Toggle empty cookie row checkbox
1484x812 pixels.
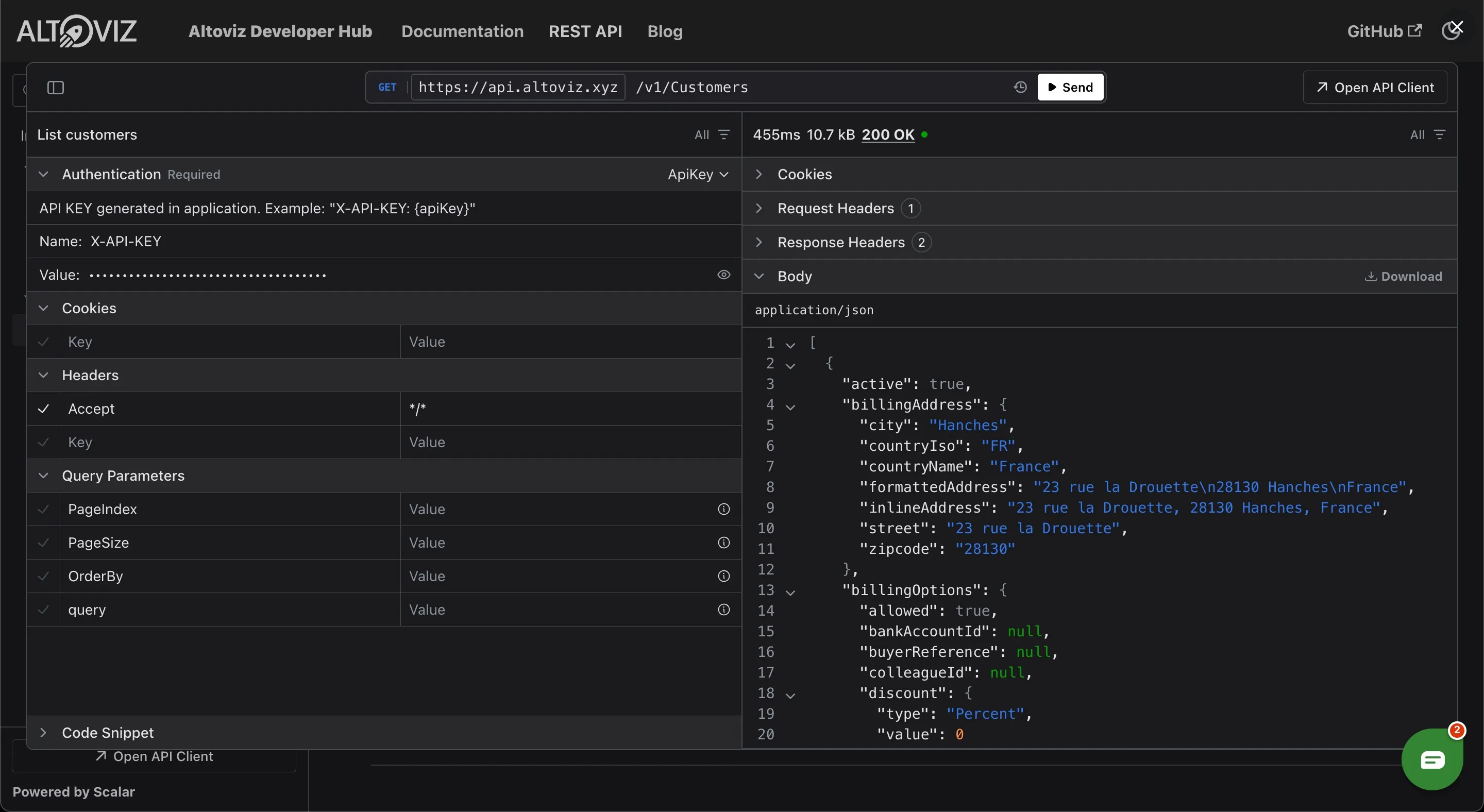[x=43, y=342]
